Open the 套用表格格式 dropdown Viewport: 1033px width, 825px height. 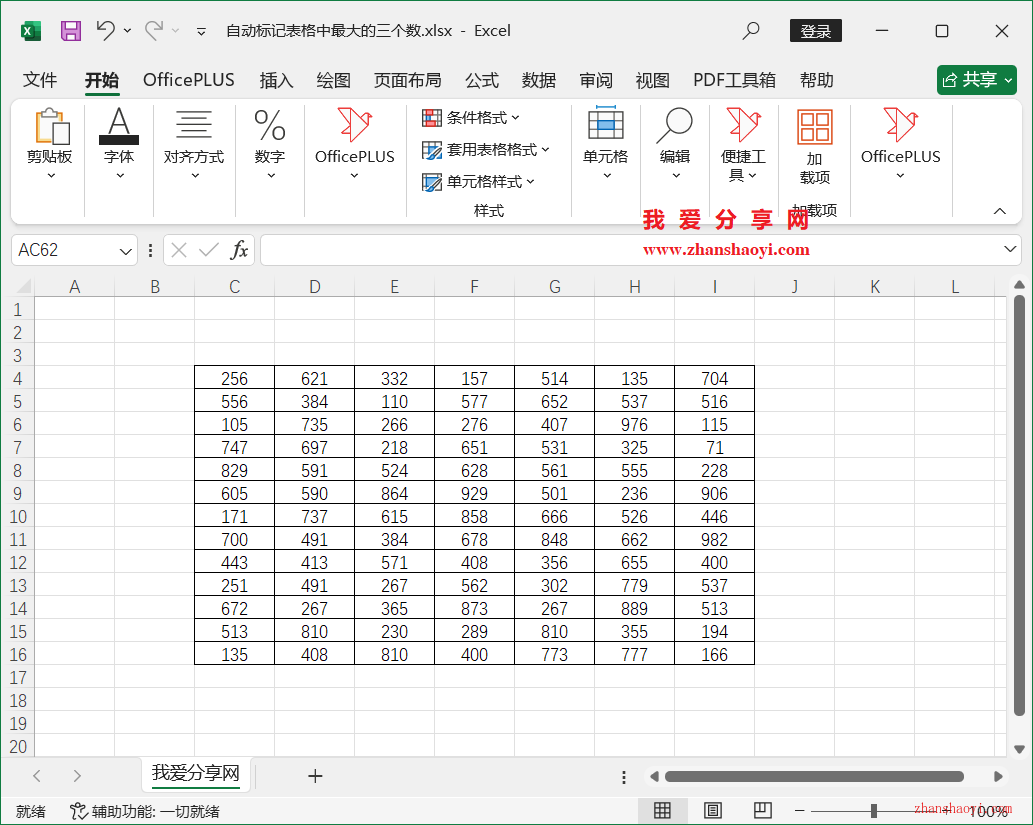pyautogui.click(x=486, y=150)
